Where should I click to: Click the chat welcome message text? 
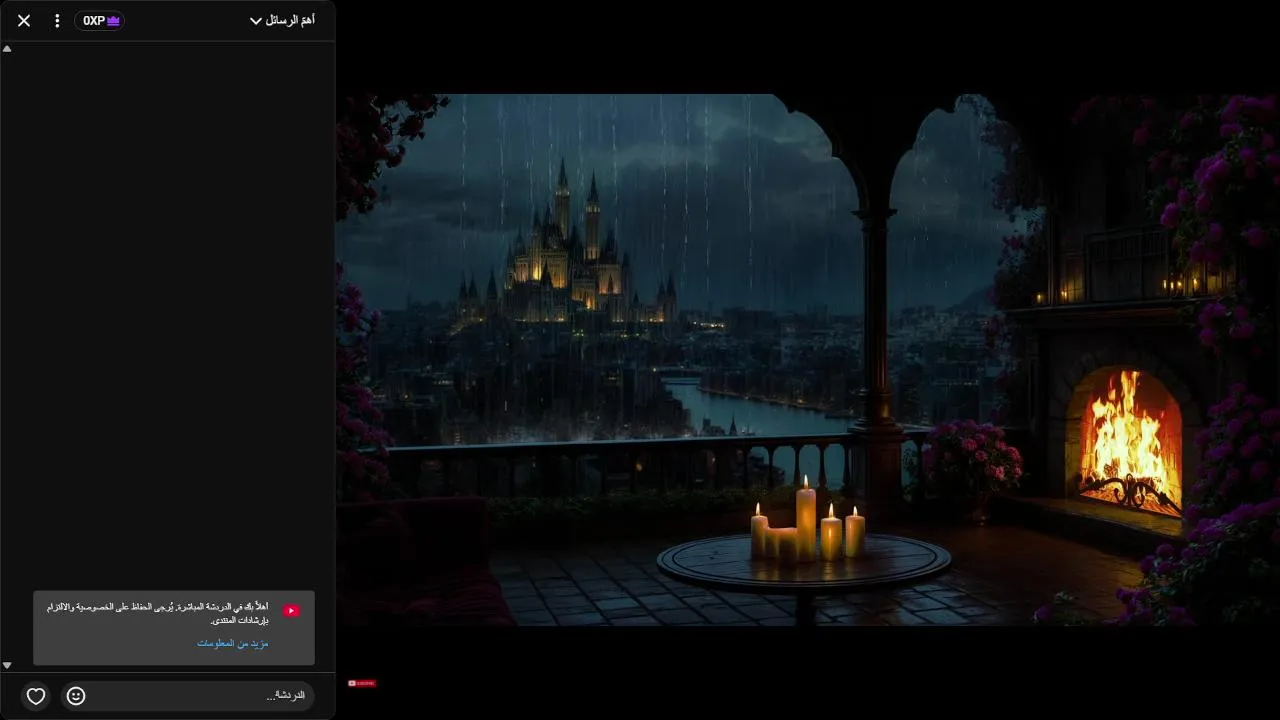tap(158, 613)
